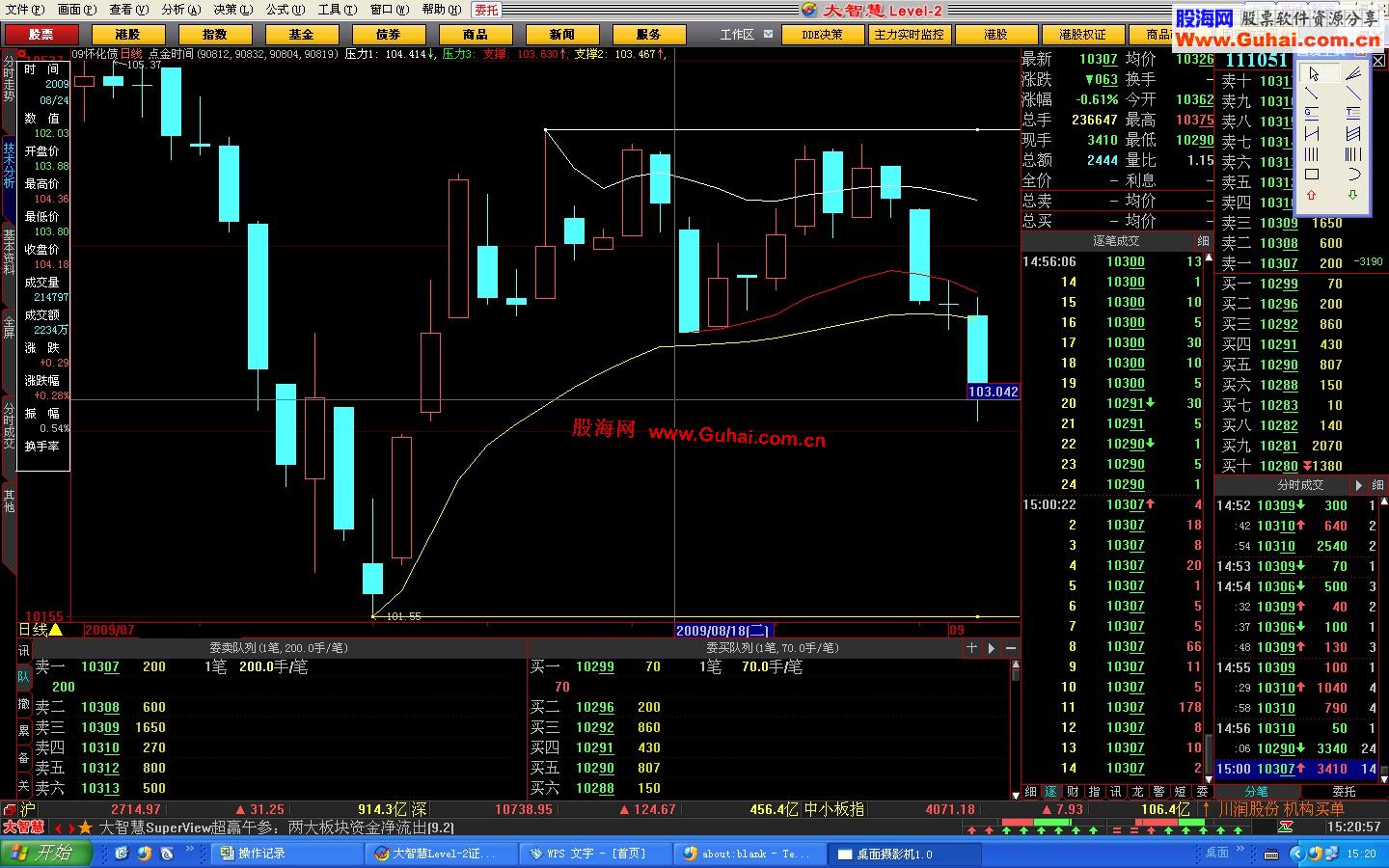Select the 财 tab below trade list
1389x868 pixels.
pyautogui.click(x=1073, y=792)
